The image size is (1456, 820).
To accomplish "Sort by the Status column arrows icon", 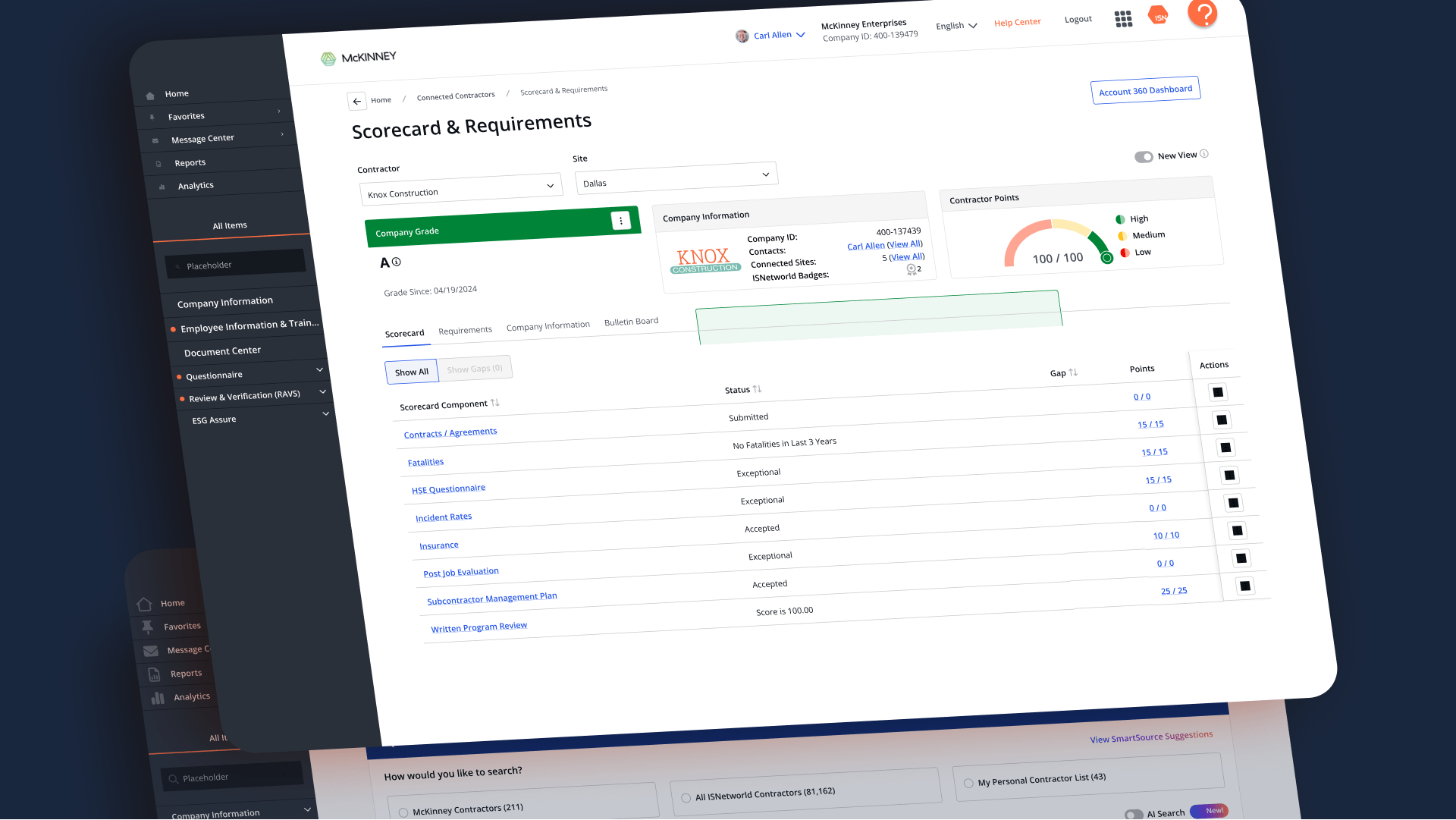I will [757, 389].
